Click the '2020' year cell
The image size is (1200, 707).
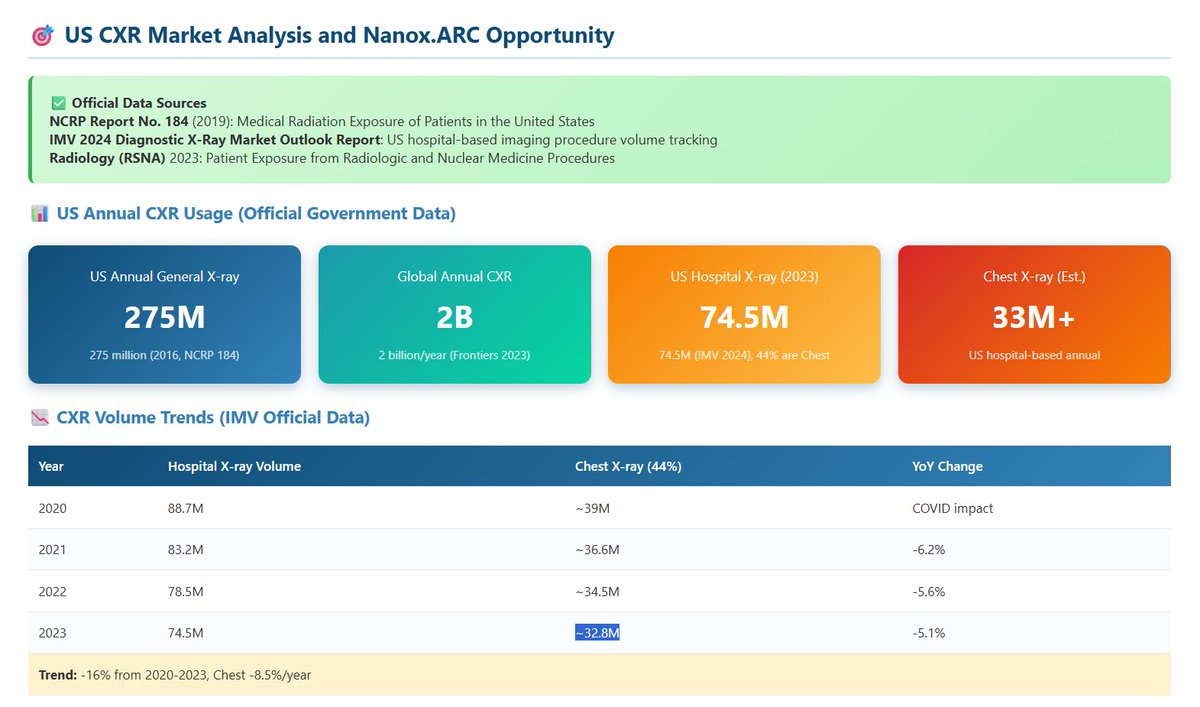(52, 508)
